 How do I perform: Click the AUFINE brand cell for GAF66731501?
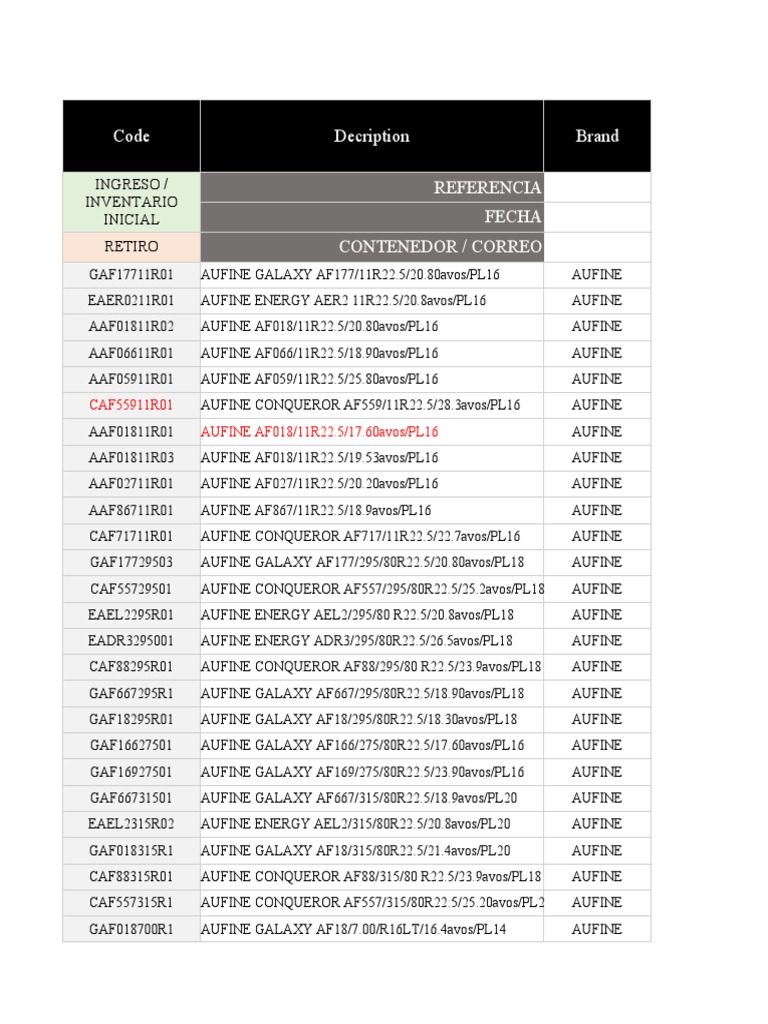597,798
